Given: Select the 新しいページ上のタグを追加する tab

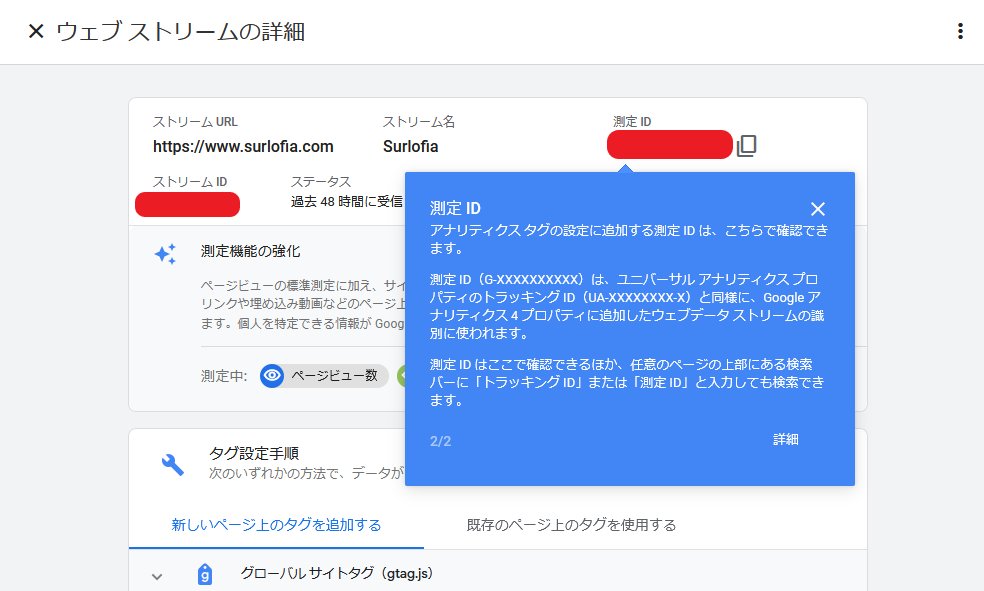Looking at the screenshot, I should (x=275, y=523).
